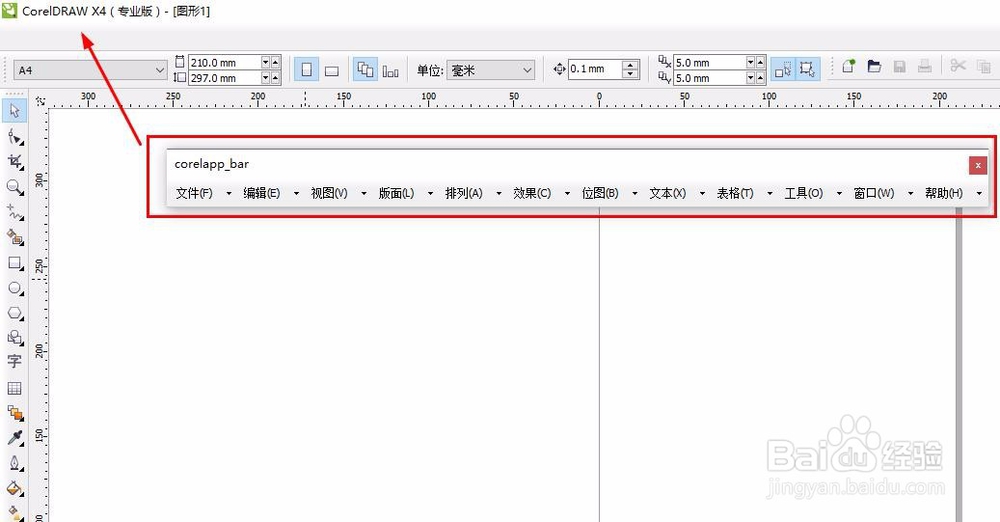This screenshot has width=1000, height=522.
Task: Decrease nudge offset with down spinner
Action: 630,74
